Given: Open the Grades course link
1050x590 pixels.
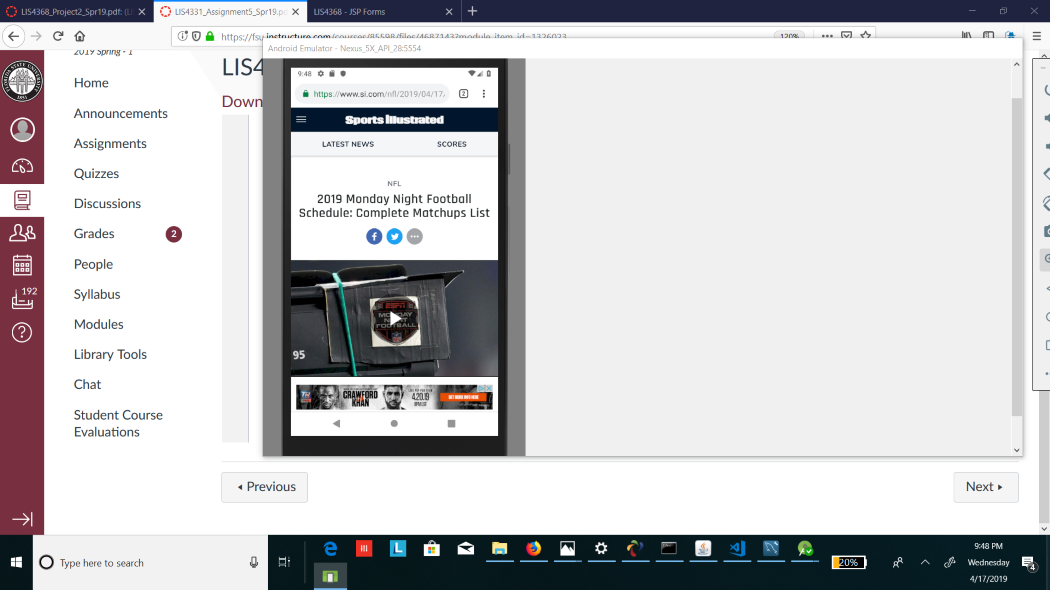Looking at the screenshot, I should click(x=94, y=233).
